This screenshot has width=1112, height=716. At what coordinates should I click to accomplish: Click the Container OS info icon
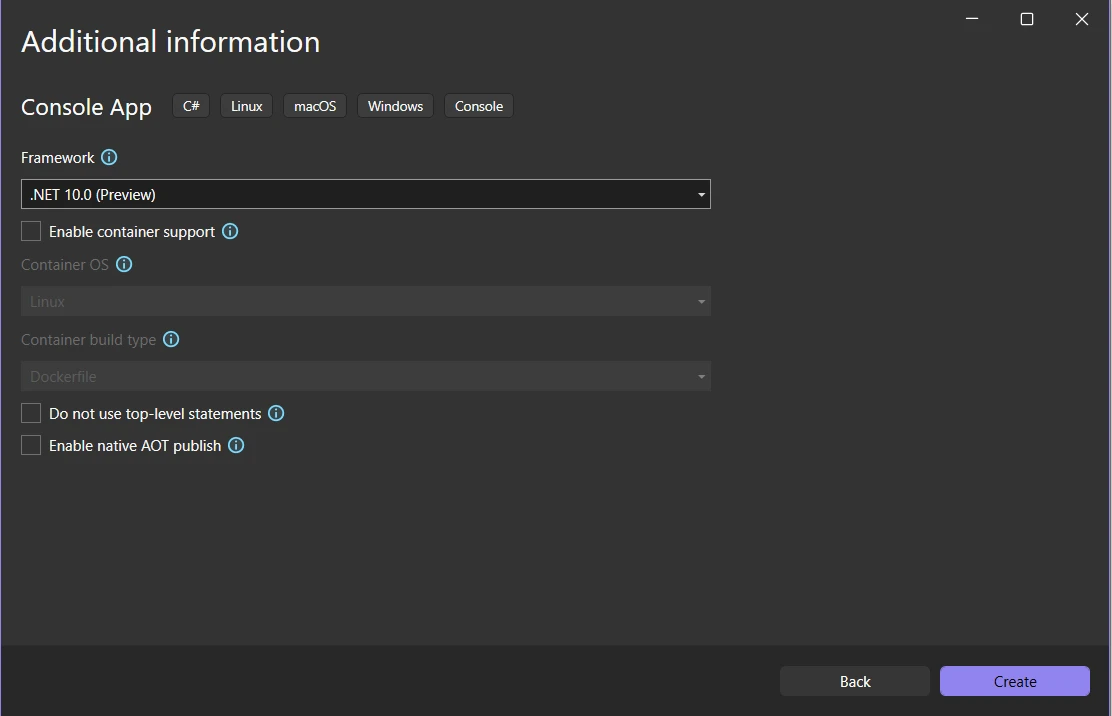pyautogui.click(x=124, y=265)
